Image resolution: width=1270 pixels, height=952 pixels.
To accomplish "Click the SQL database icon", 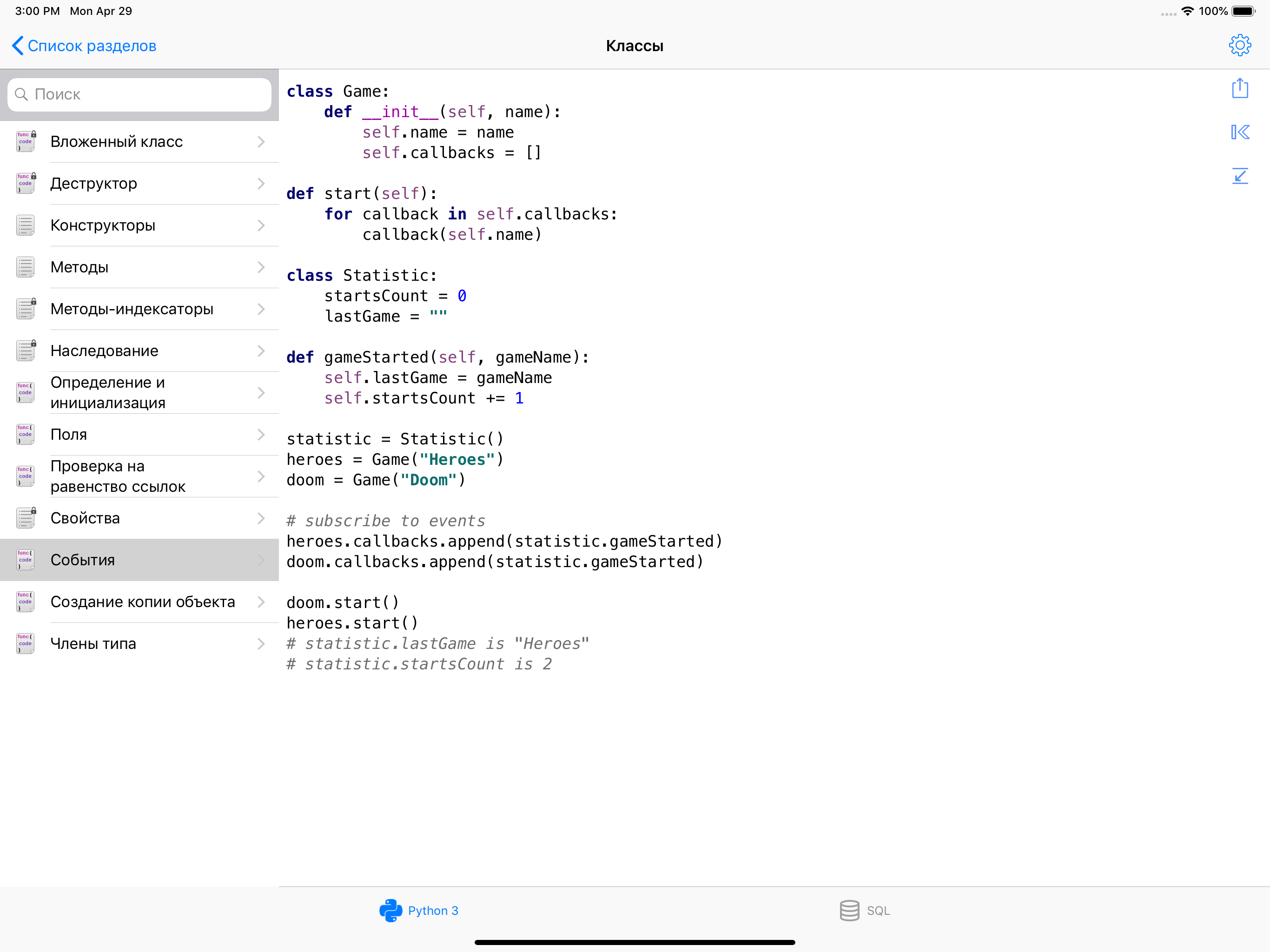I will pos(849,910).
